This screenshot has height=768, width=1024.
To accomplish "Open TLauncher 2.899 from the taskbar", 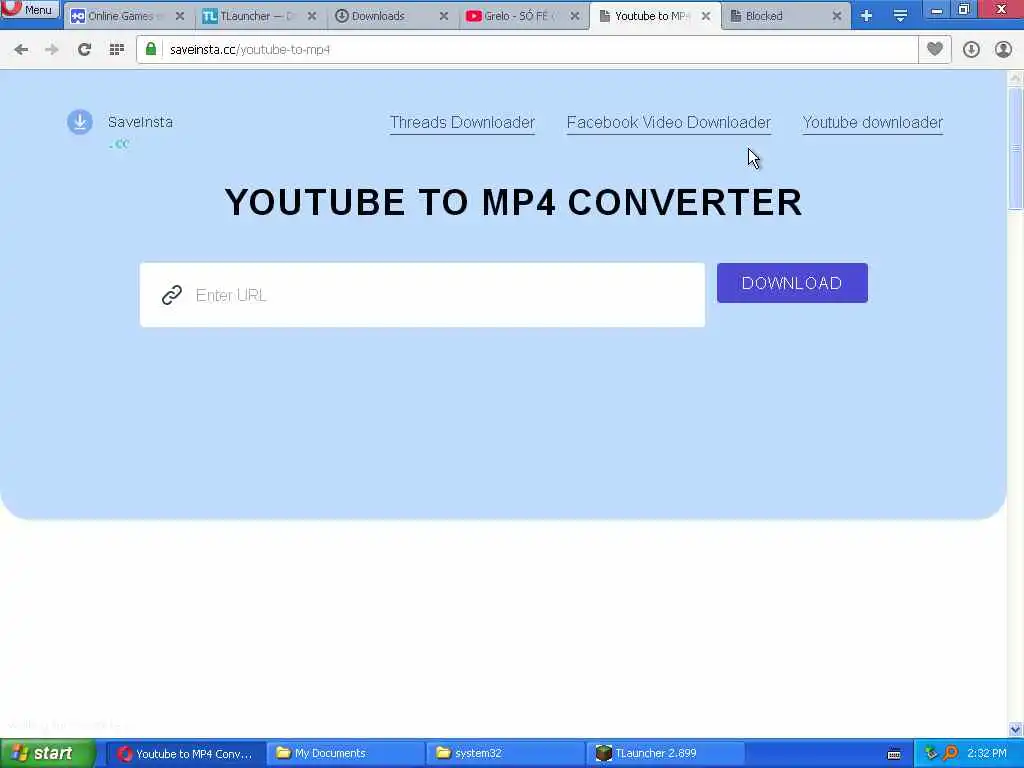I will pos(665,754).
